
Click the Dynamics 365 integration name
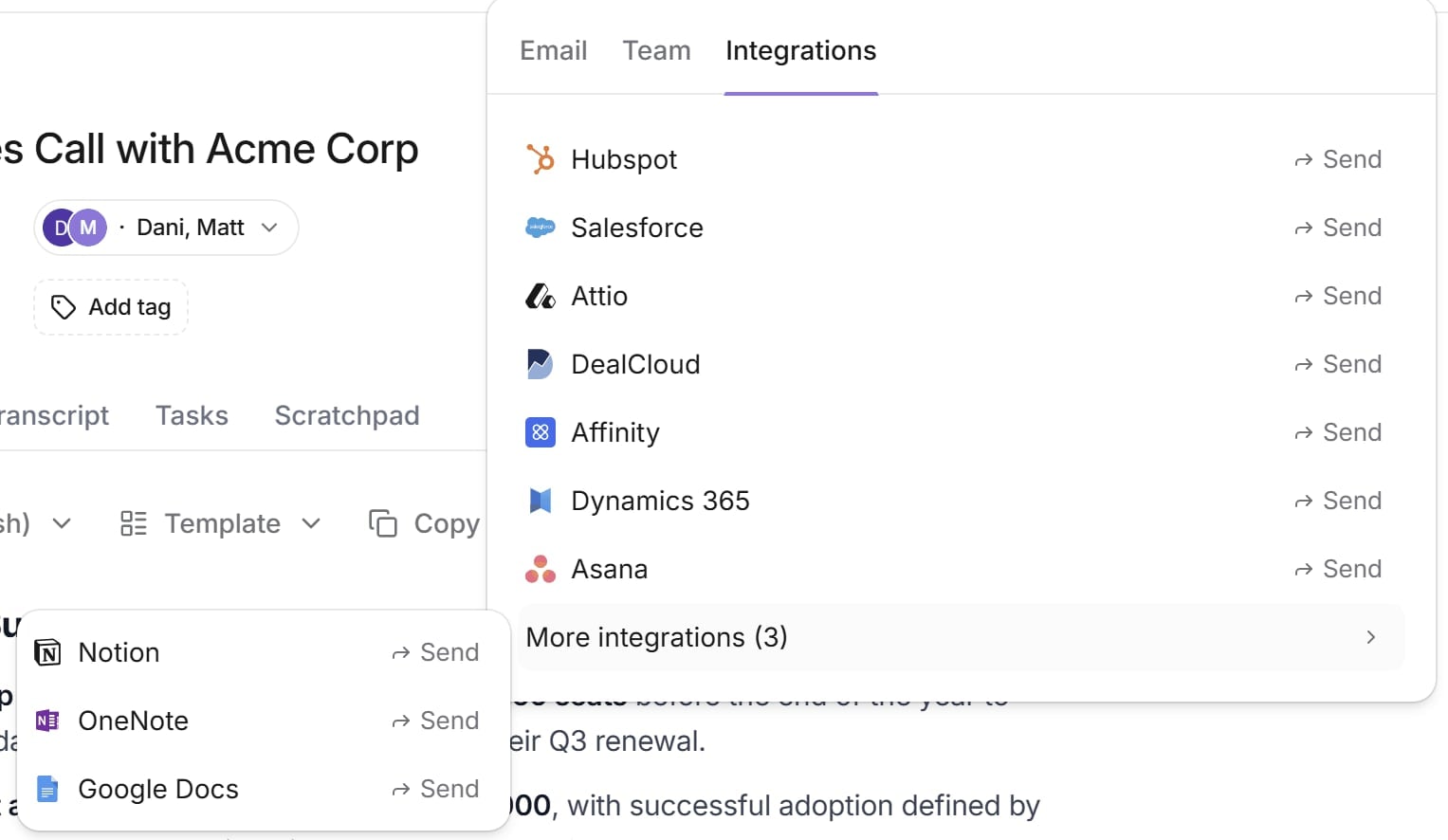point(660,501)
